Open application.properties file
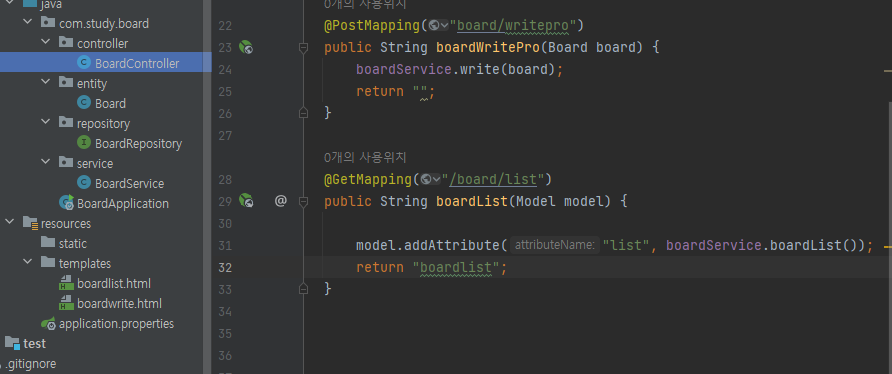The width and height of the screenshot is (892, 374). (x=117, y=323)
